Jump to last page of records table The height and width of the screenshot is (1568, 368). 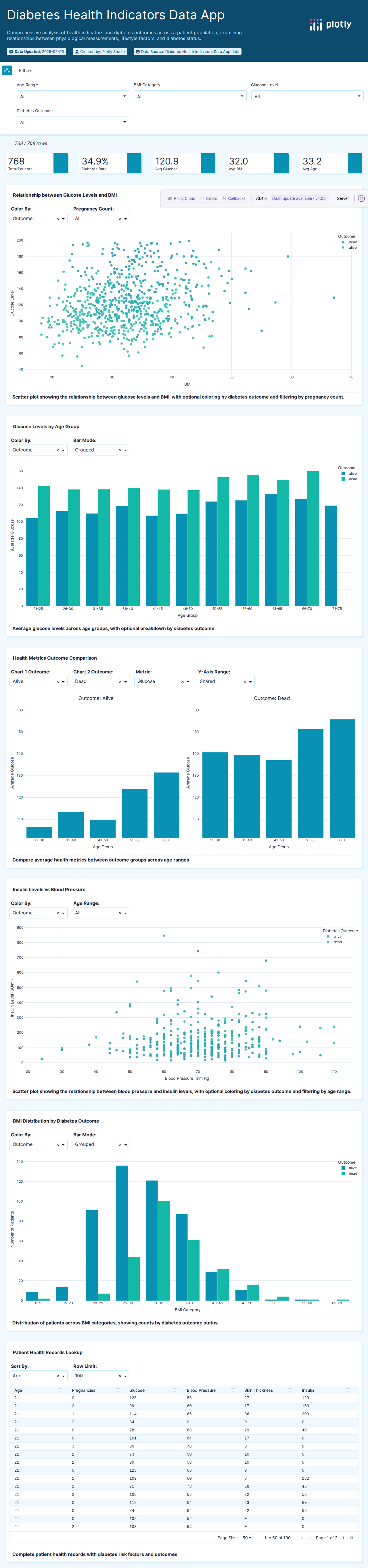(351, 1538)
